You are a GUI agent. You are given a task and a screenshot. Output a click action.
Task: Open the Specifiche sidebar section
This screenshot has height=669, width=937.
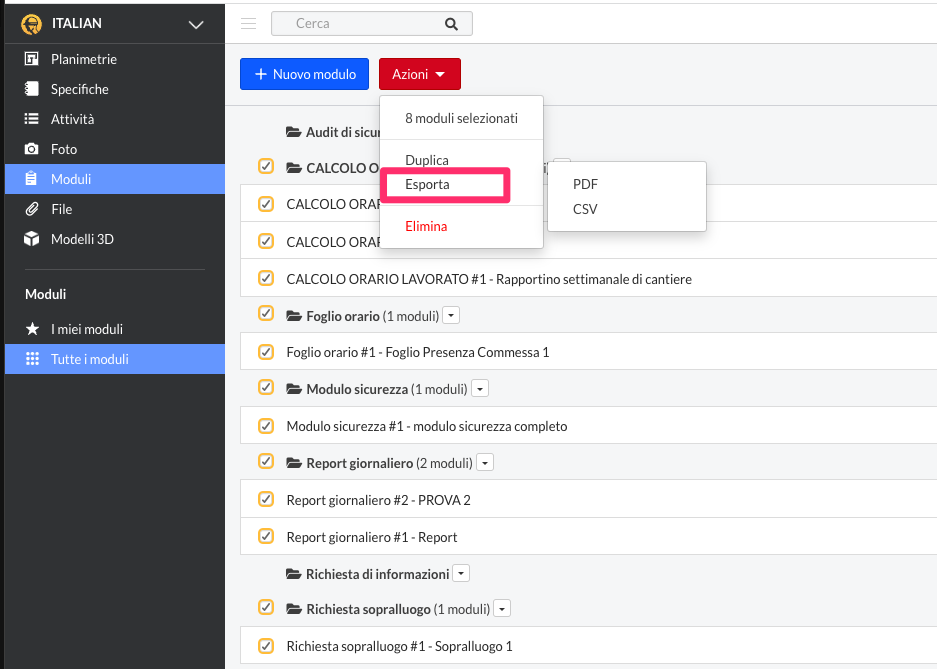tap(79, 89)
